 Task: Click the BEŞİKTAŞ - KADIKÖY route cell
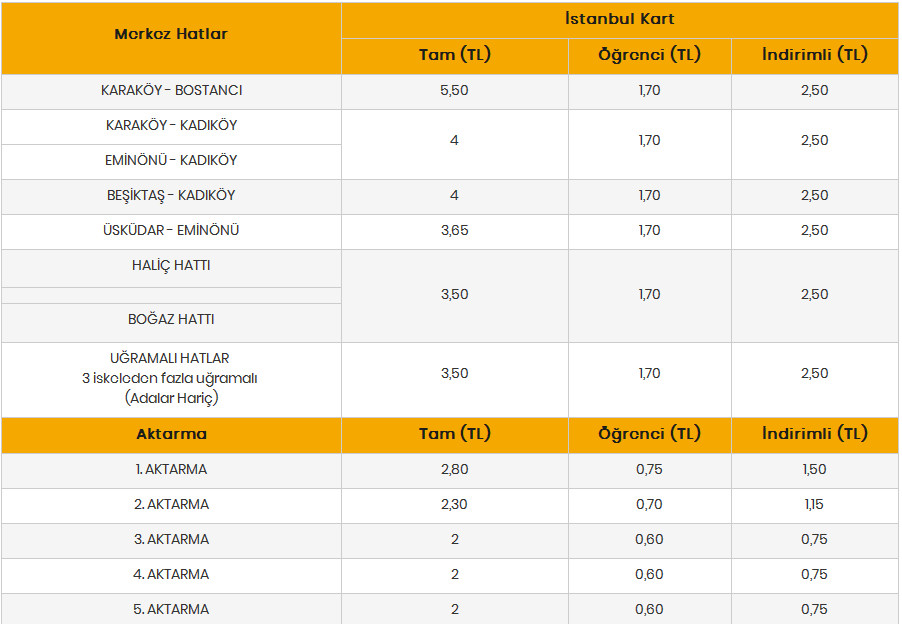171,195
